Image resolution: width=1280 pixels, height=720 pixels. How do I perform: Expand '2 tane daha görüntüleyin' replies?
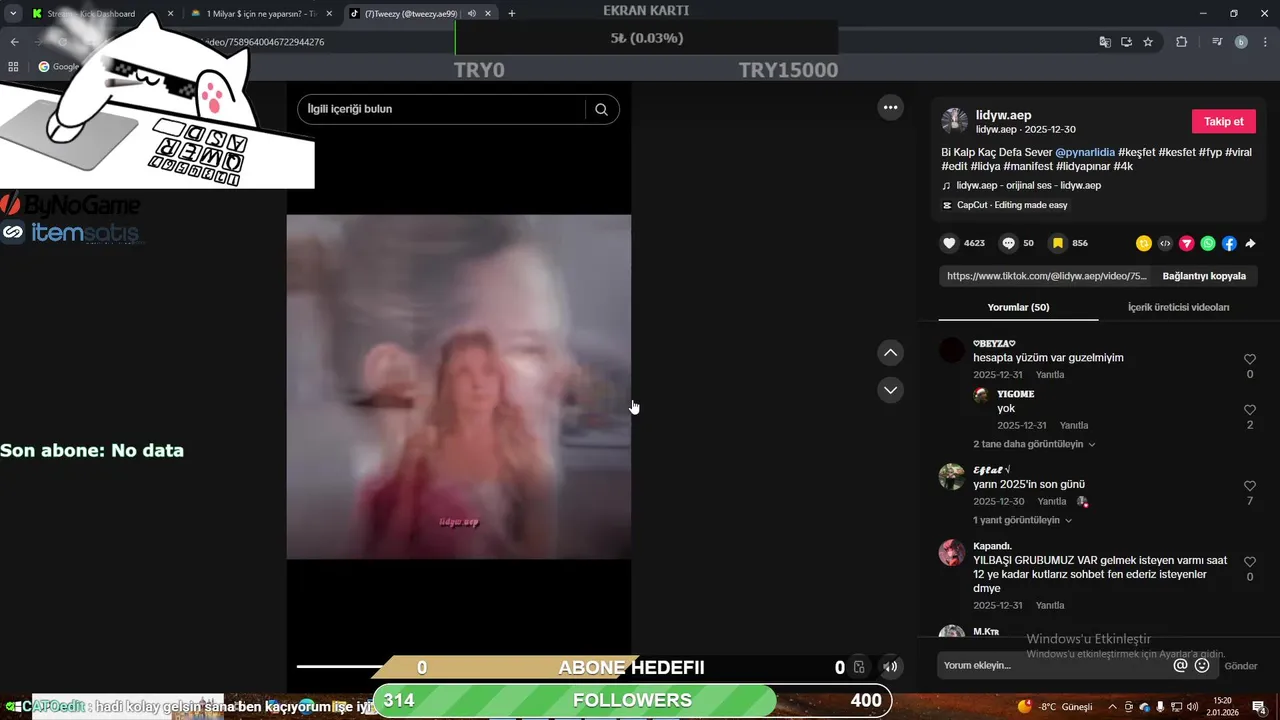[1034, 444]
